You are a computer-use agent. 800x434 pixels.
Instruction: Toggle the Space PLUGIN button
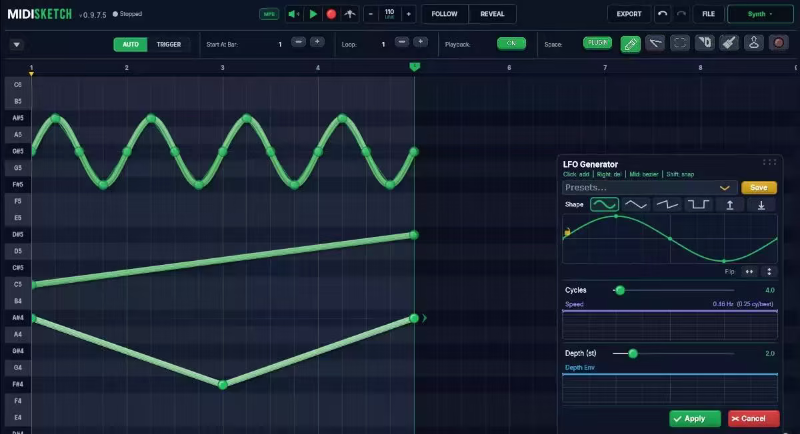click(597, 43)
